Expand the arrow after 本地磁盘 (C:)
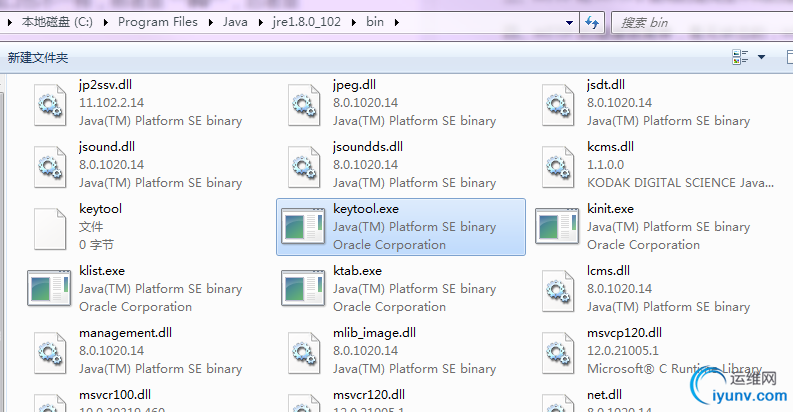 (x=105, y=22)
